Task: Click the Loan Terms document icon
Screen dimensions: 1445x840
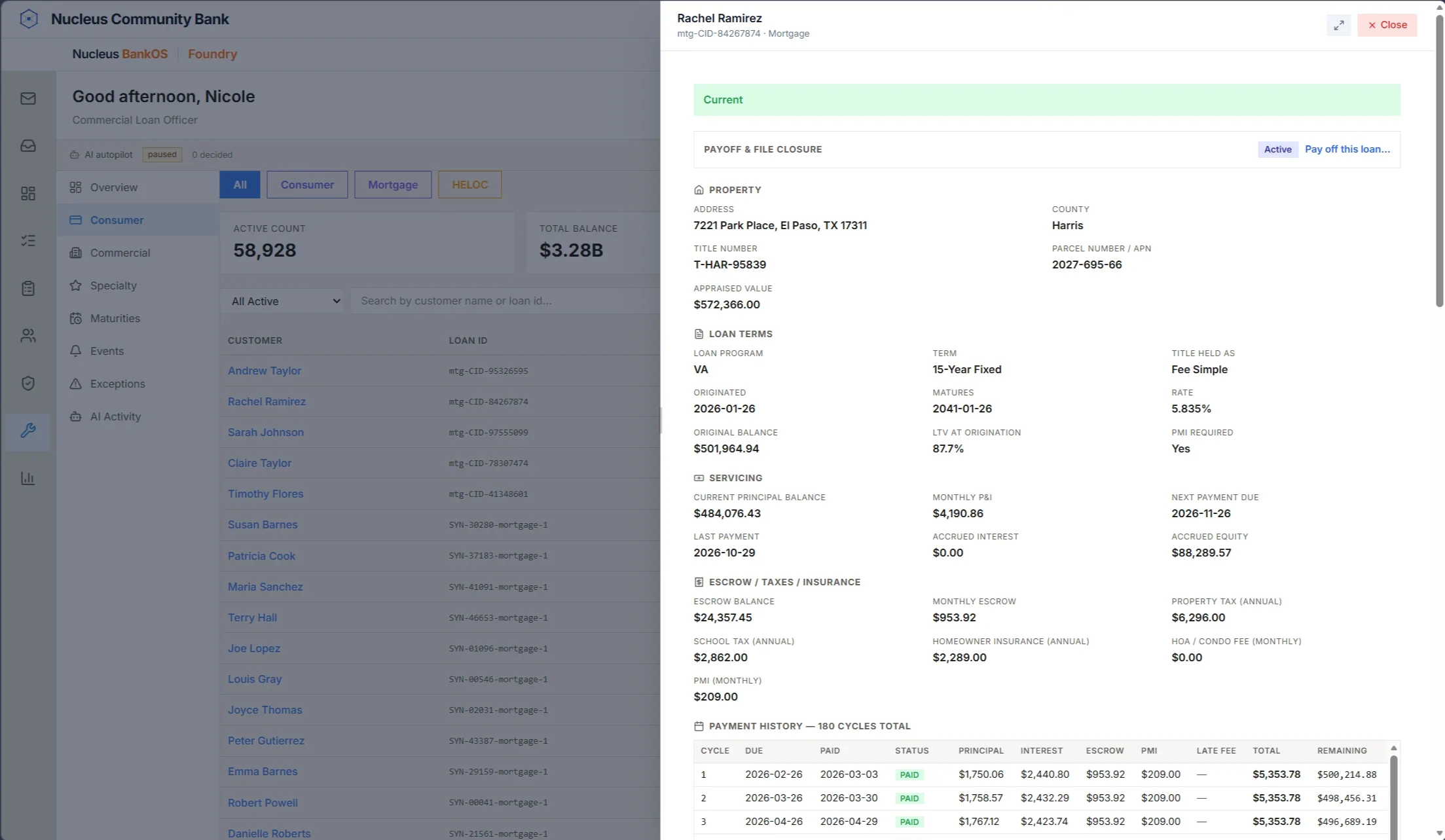Action: pyautogui.click(x=699, y=334)
